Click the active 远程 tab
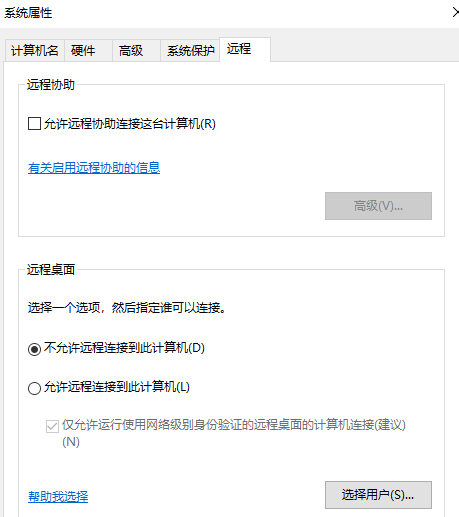This screenshot has height=517, width=459. click(245, 49)
